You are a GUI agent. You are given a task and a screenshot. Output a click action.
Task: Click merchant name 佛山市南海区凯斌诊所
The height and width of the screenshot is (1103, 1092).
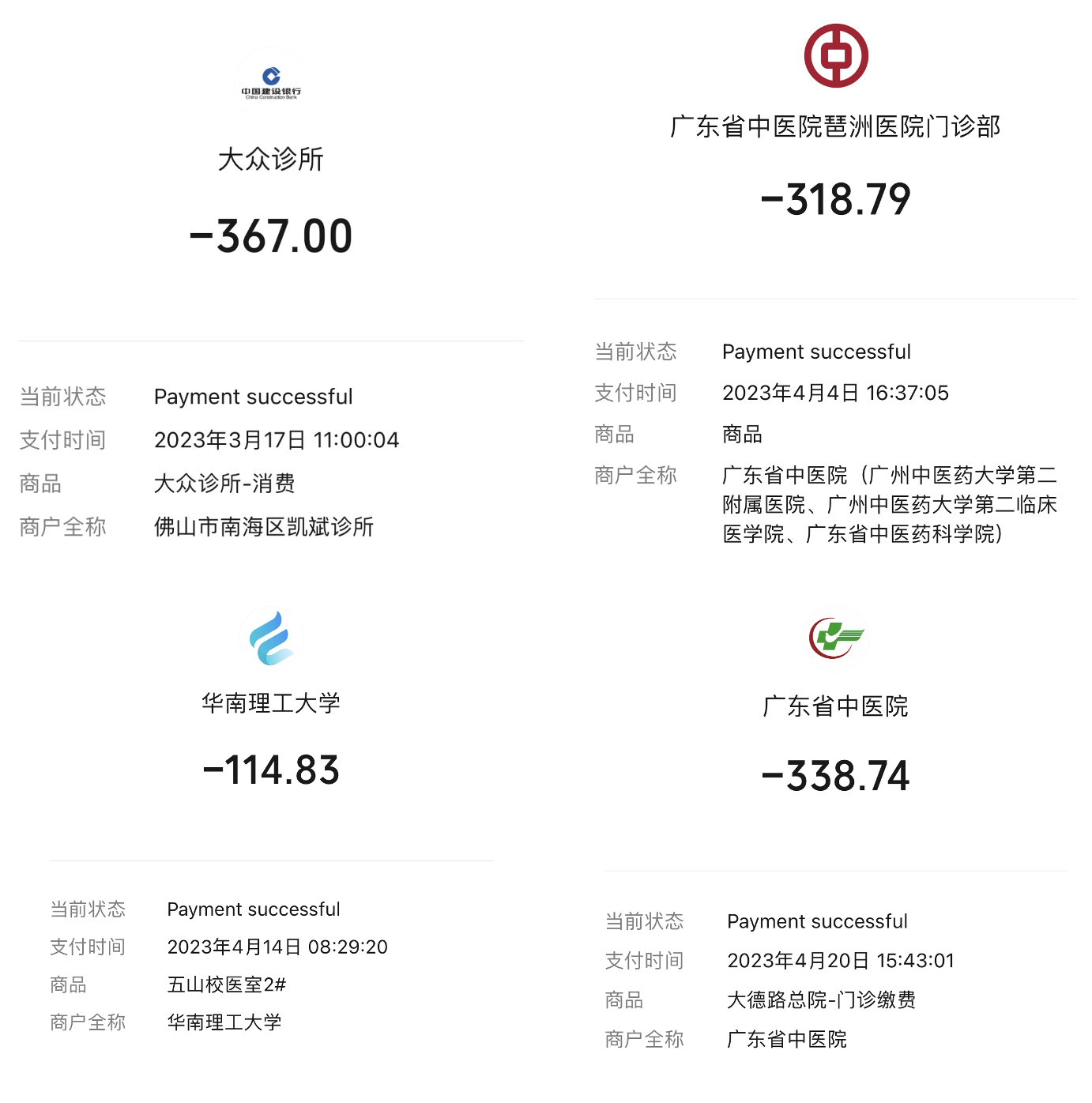pos(263,527)
